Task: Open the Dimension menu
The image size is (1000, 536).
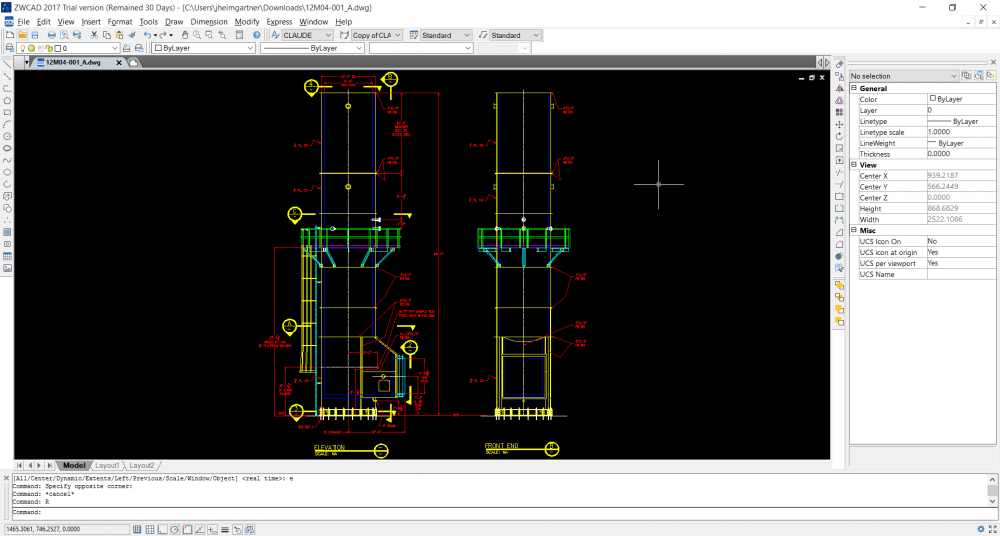Action: click(x=209, y=21)
